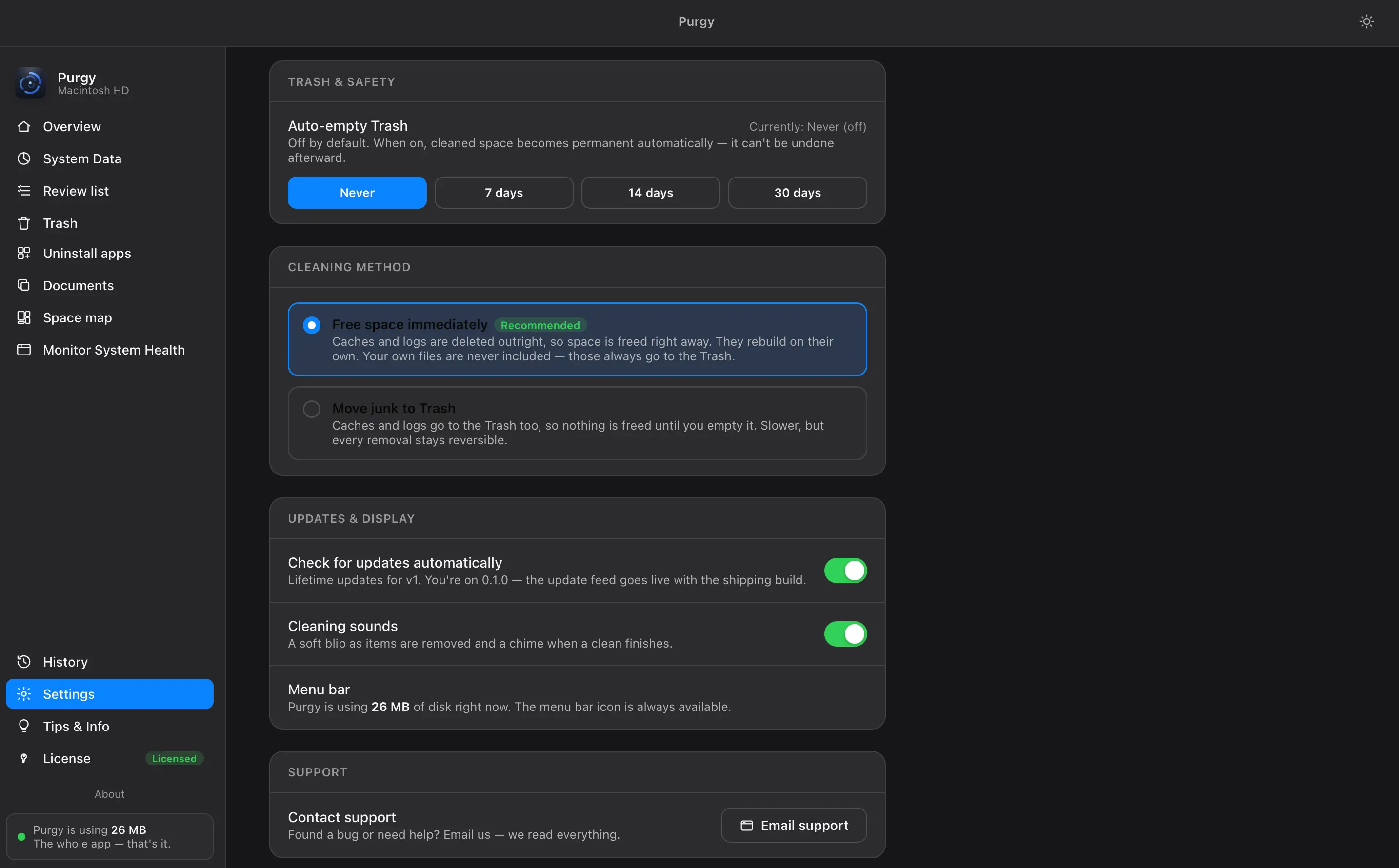Click the green status dot in footer
This screenshot has width=1399, height=868.
coord(21,837)
